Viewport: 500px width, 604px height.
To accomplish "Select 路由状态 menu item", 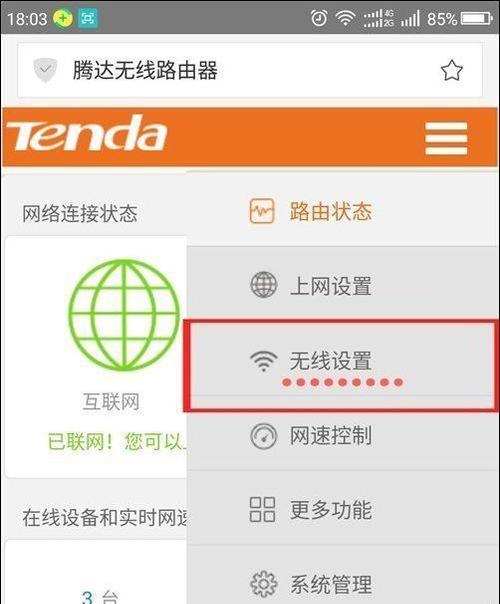I will 343,211.
